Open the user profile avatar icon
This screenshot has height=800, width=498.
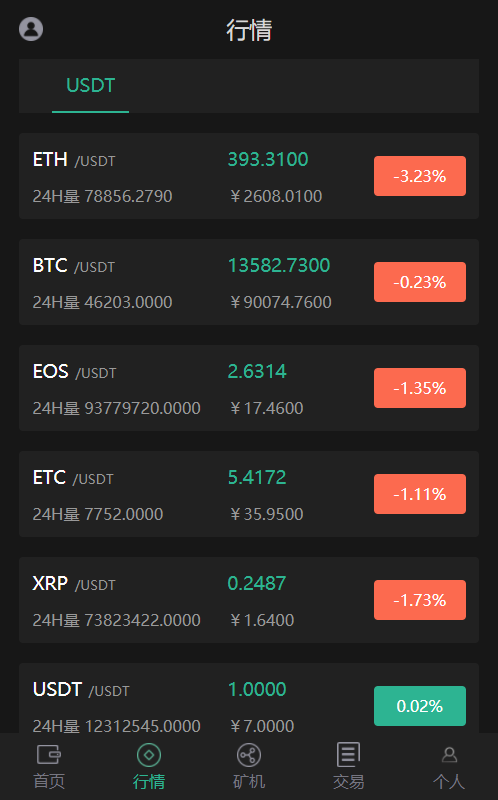pos(31,29)
